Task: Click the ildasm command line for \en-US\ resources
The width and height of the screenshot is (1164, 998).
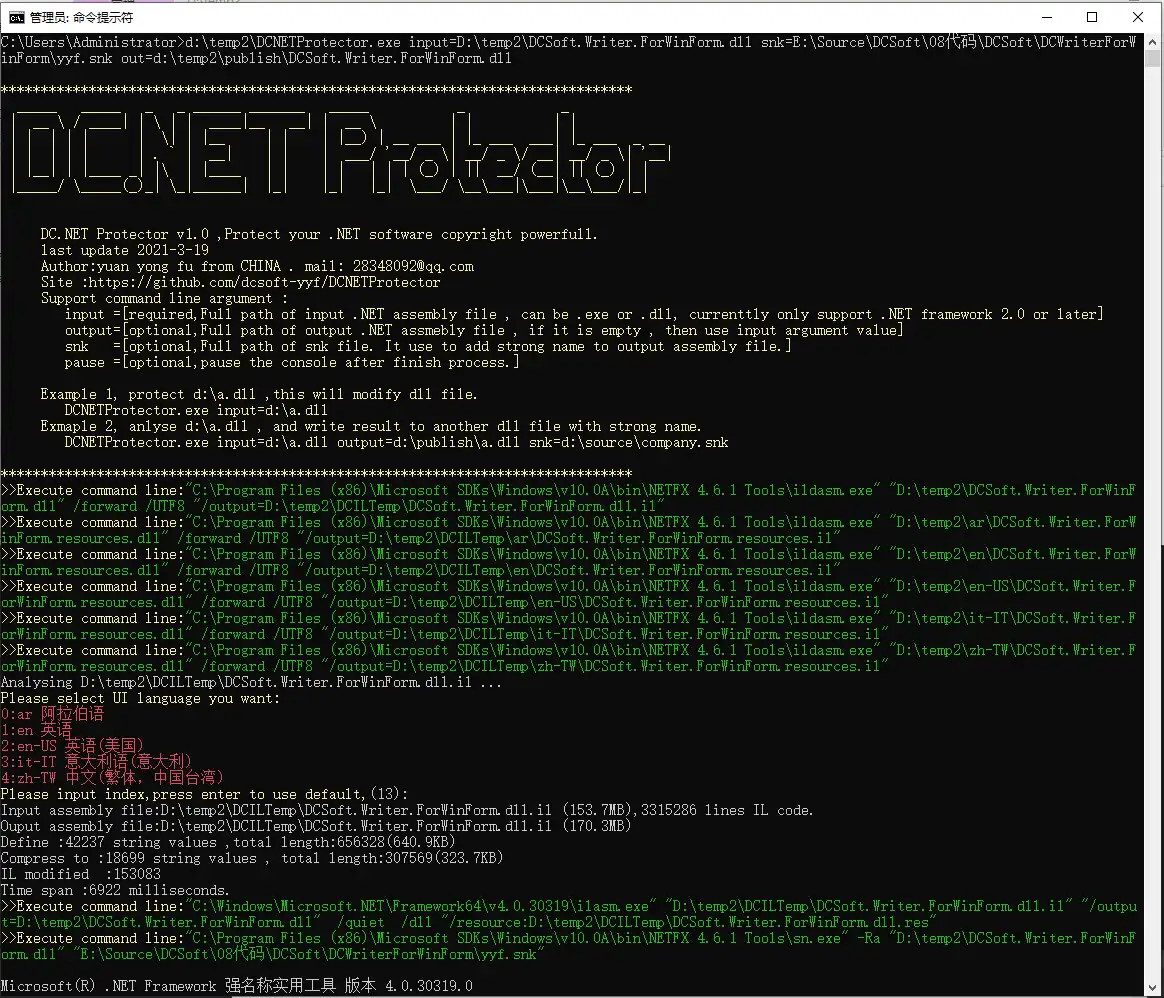Action: 569,594
